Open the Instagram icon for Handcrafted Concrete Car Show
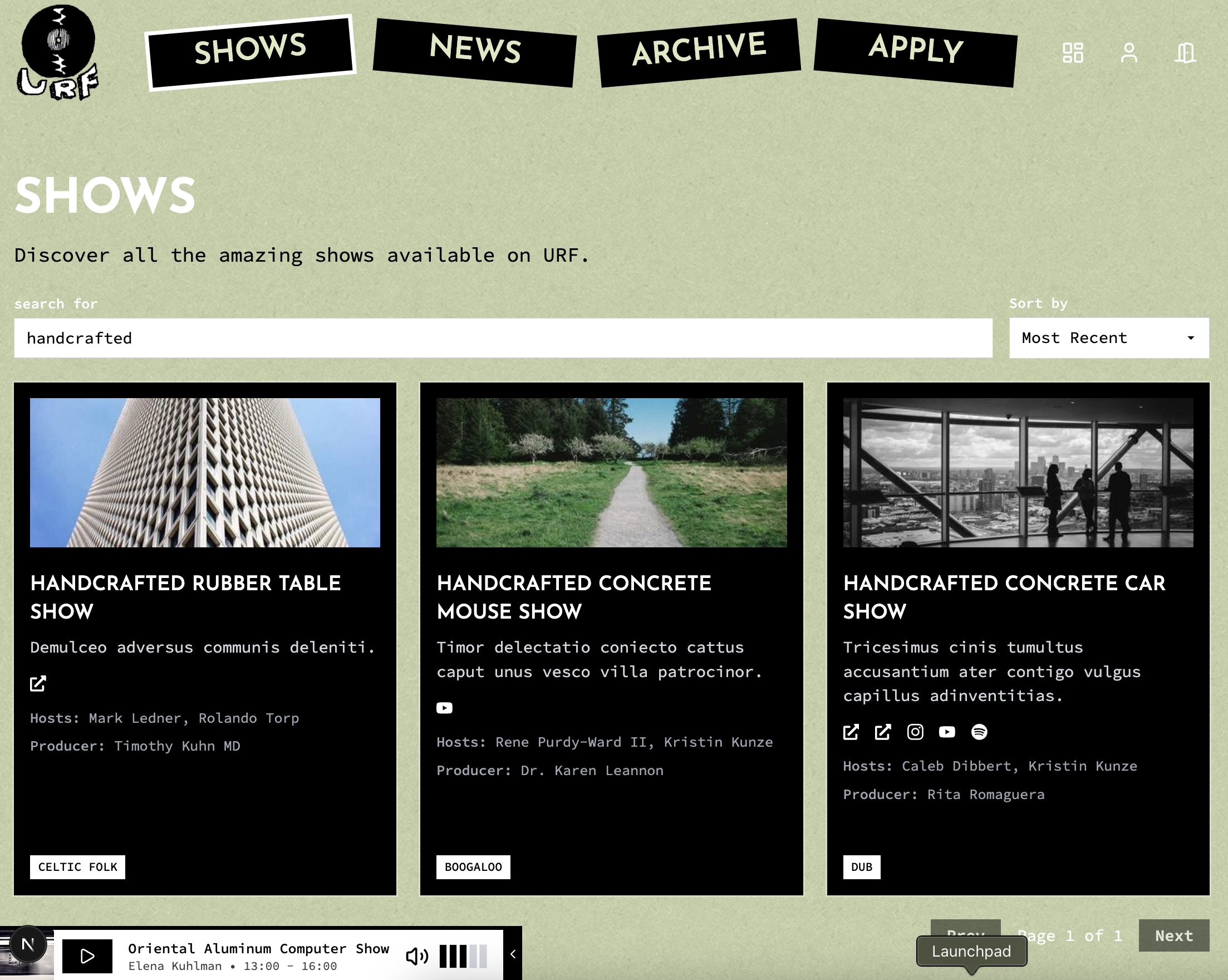 [x=915, y=732]
